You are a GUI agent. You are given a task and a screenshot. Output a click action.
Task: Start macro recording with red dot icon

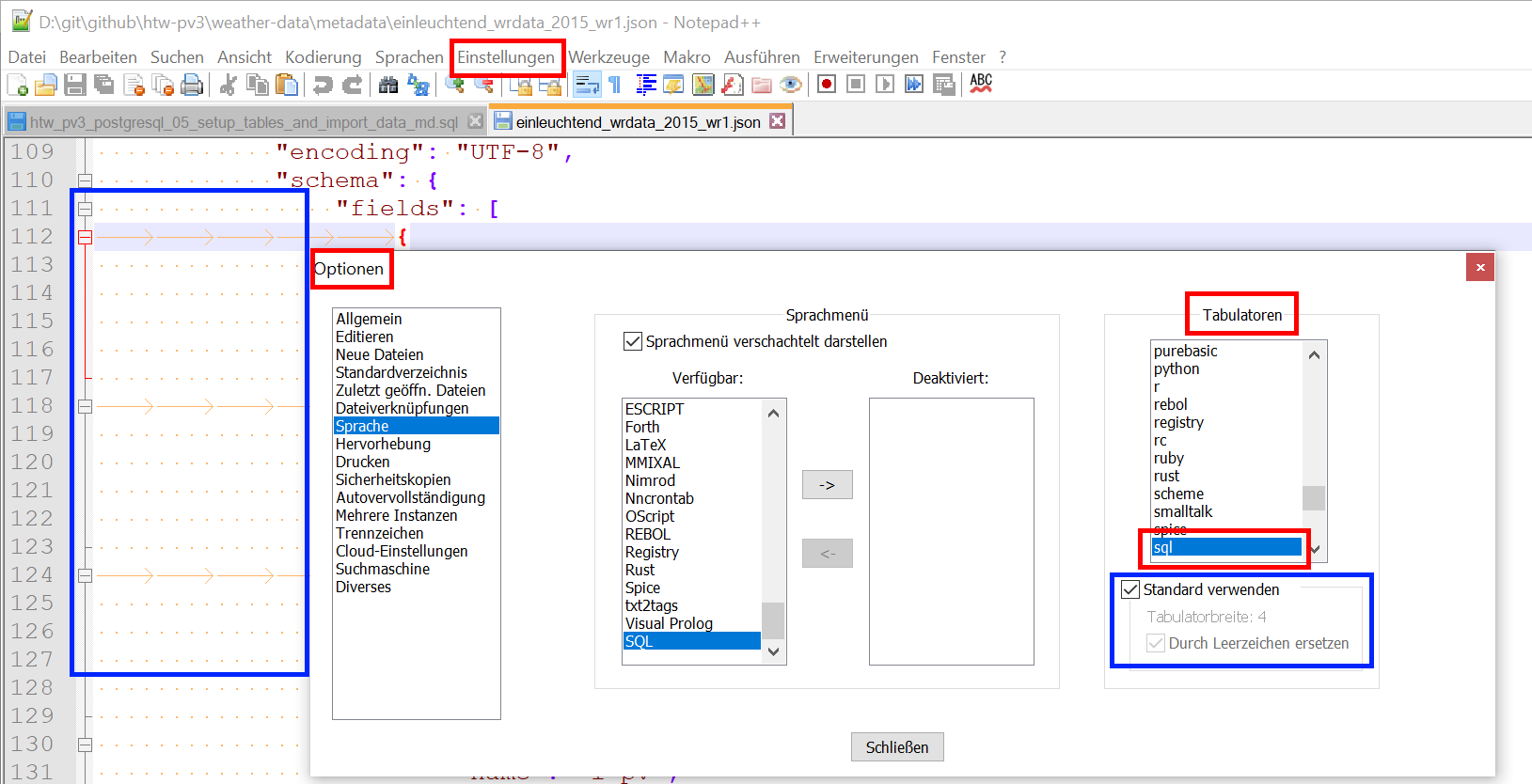(x=827, y=85)
